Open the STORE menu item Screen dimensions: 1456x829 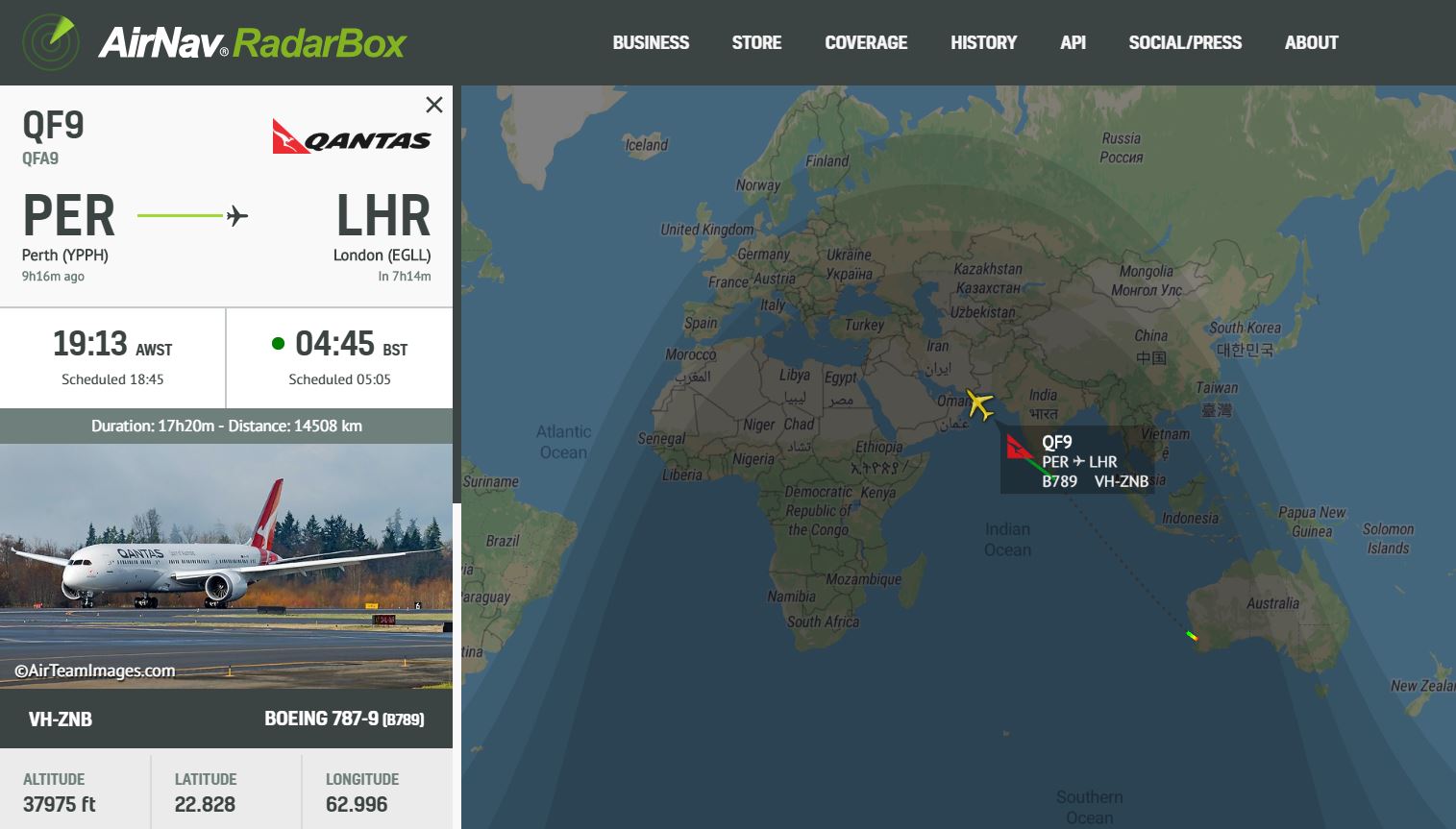click(x=756, y=42)
